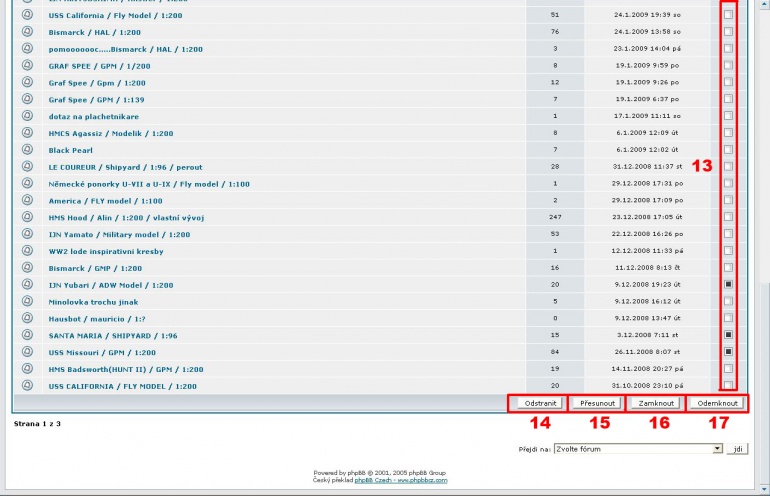Click the Přesunout button
Viewport: 770px width, 496px height.
click(x=597, y=403)
